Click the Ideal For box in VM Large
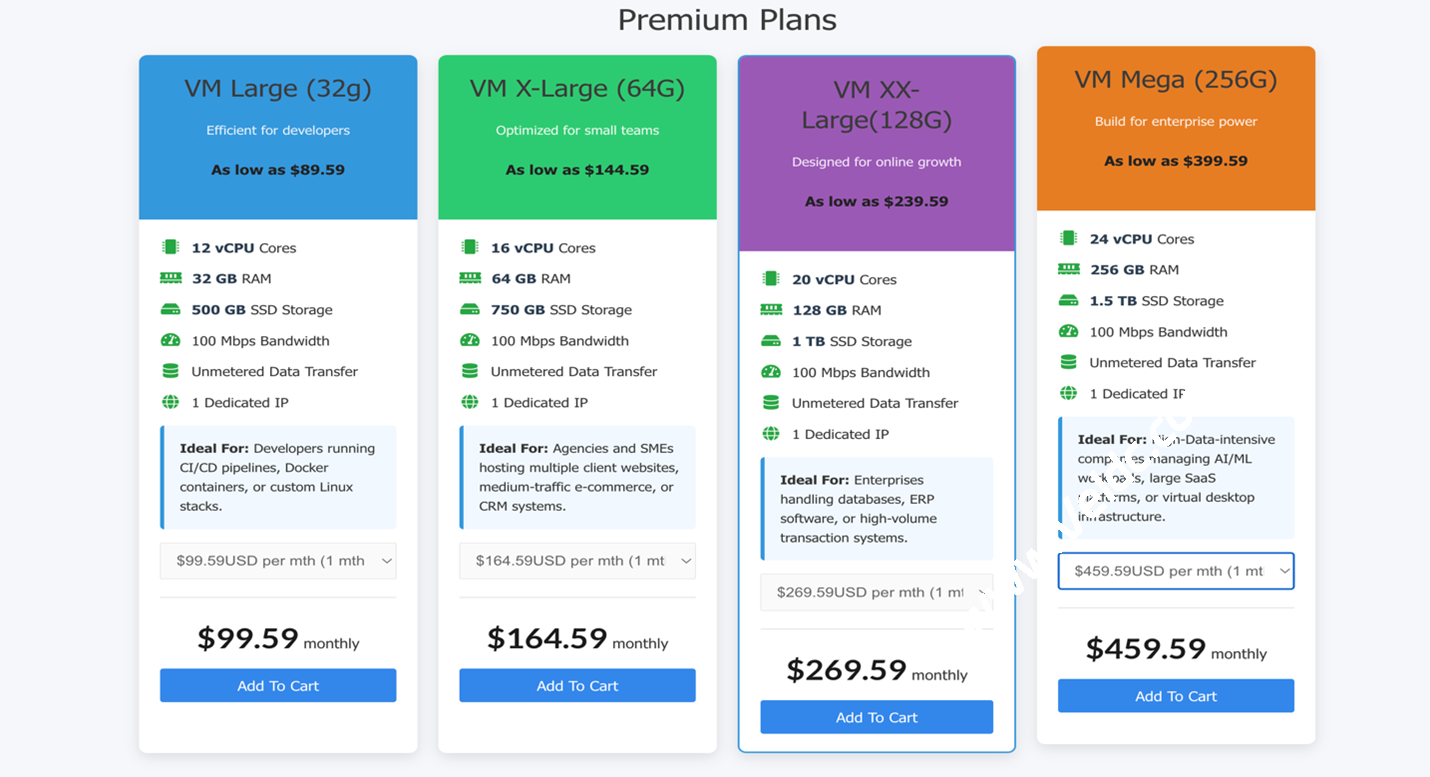Viewport: 1430px width, 777px height. click(x=278, y=477)
